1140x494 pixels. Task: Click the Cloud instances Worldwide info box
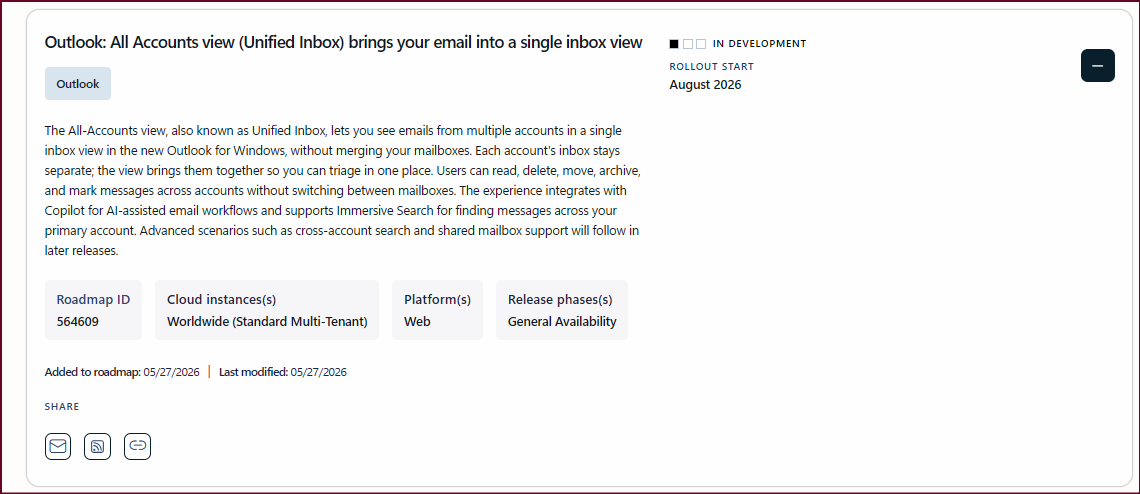point(267,310)
